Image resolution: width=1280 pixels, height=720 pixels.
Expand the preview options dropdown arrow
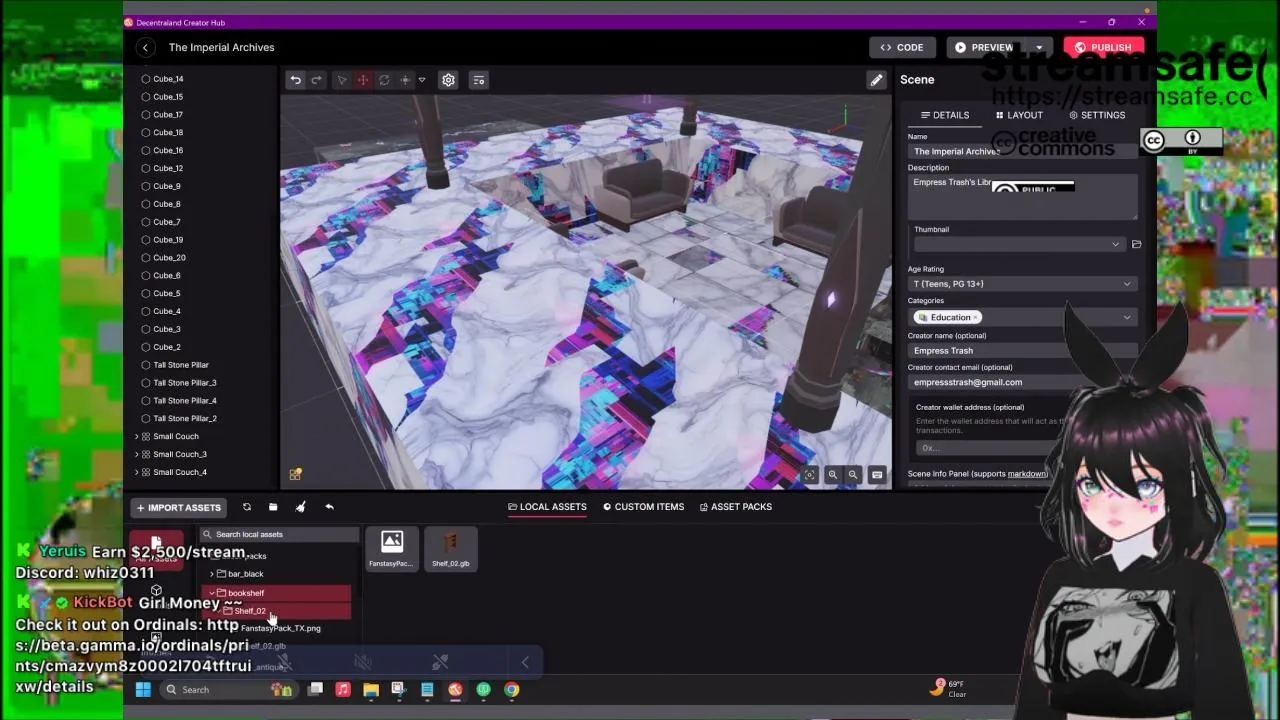pos(1039,47)
